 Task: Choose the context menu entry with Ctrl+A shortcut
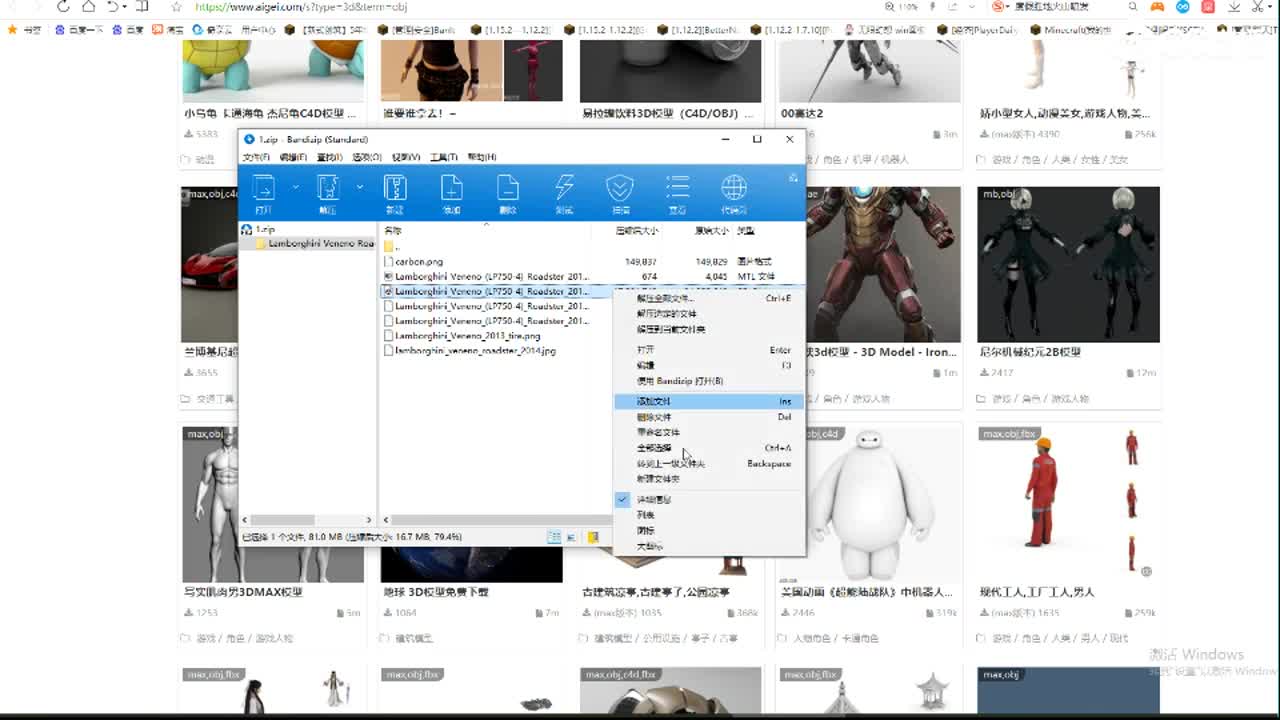click(x=708, y=448)
